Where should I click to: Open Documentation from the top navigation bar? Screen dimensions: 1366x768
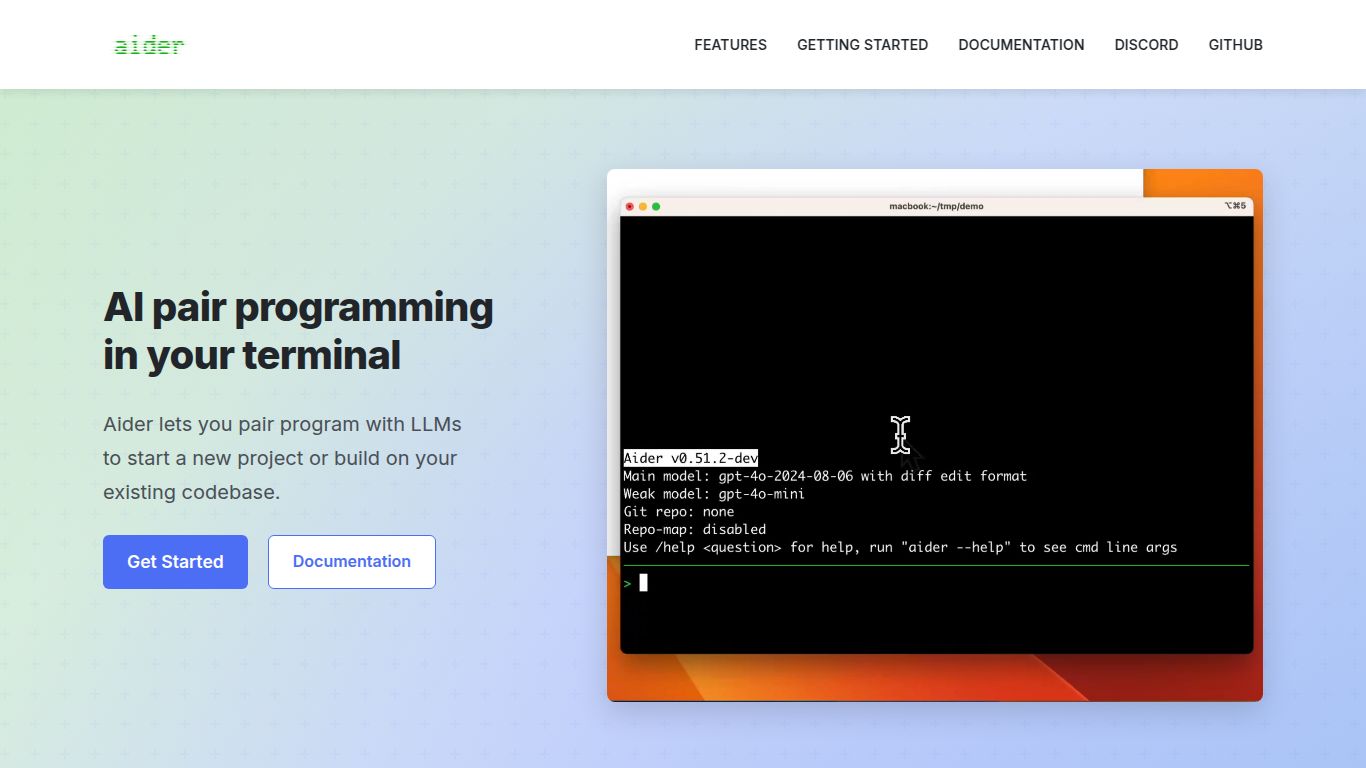click(x=1021, y=45)
